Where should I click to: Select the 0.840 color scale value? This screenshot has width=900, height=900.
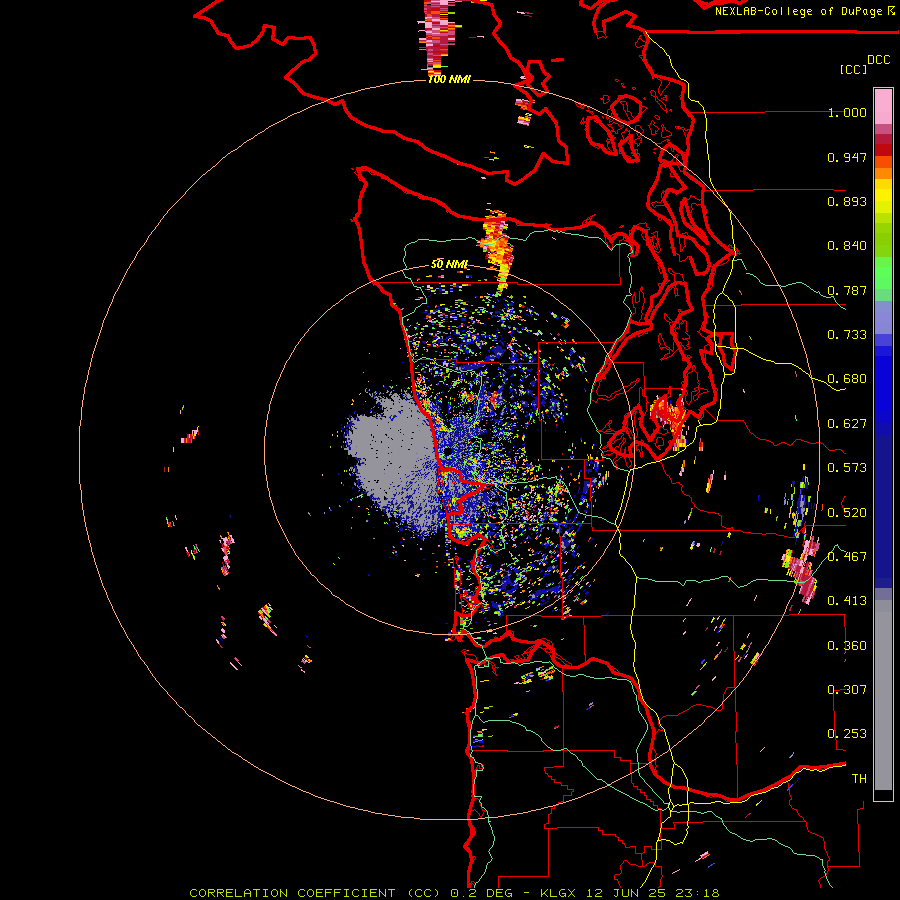click(847, 246)
